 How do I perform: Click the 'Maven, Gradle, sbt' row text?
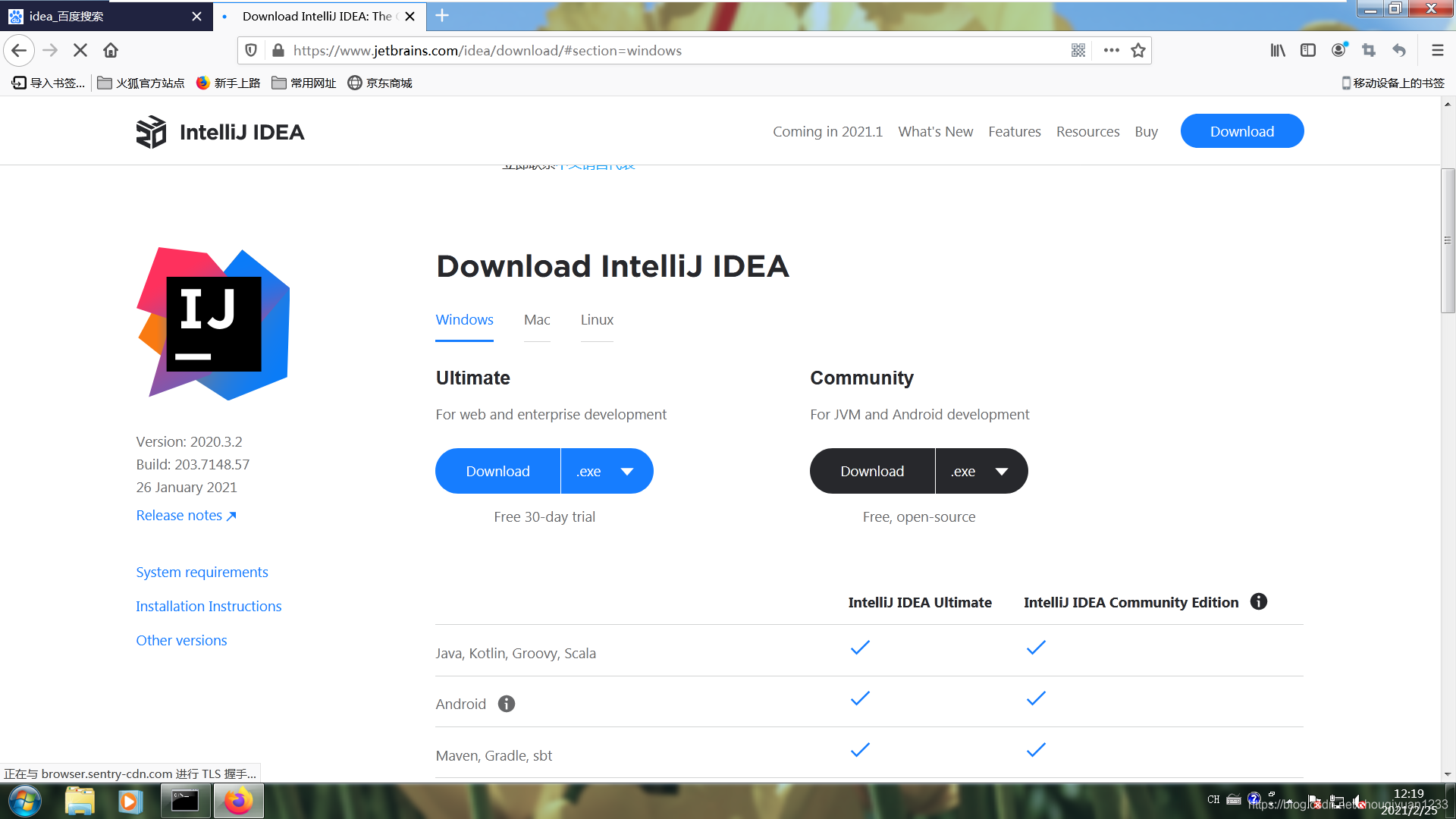click(x=494, y=755)
